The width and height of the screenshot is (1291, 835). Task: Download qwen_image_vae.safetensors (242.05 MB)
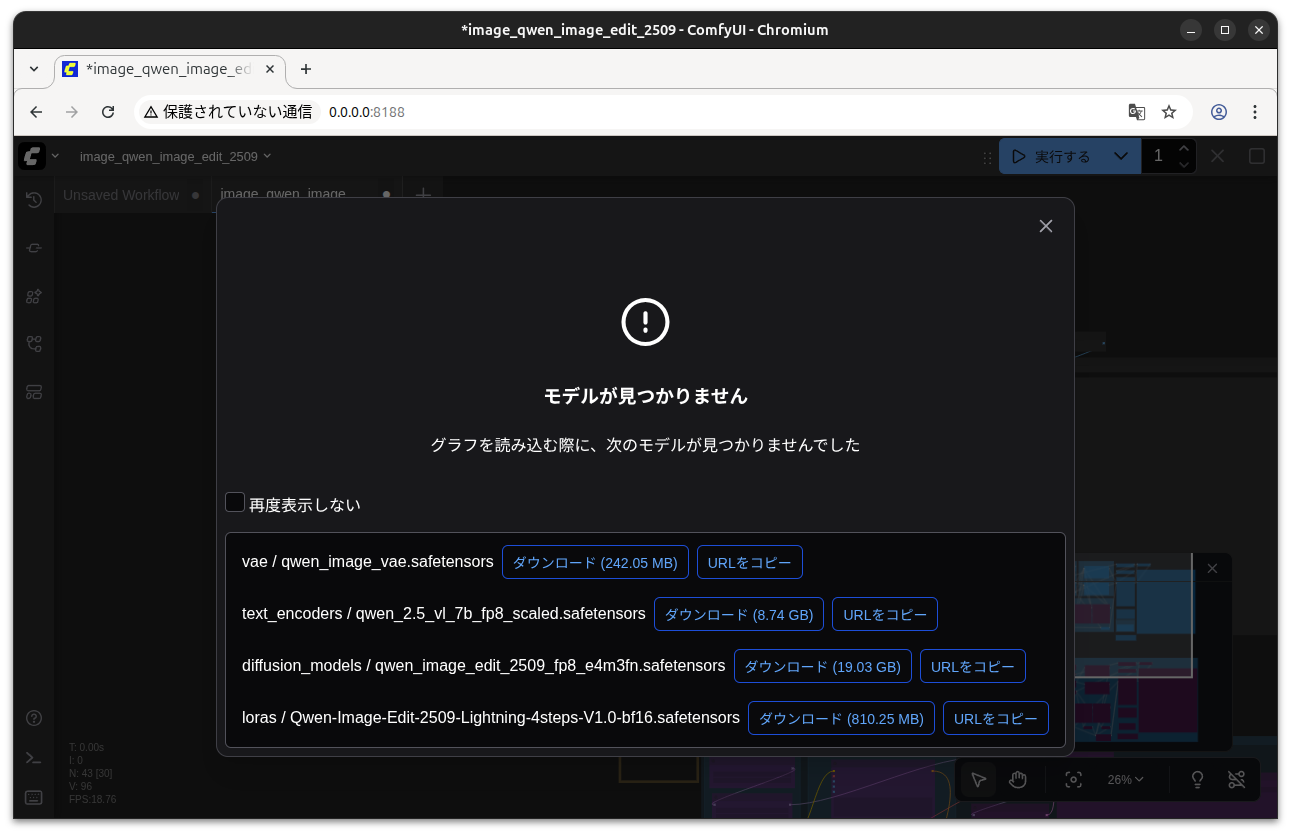point(595,562)
